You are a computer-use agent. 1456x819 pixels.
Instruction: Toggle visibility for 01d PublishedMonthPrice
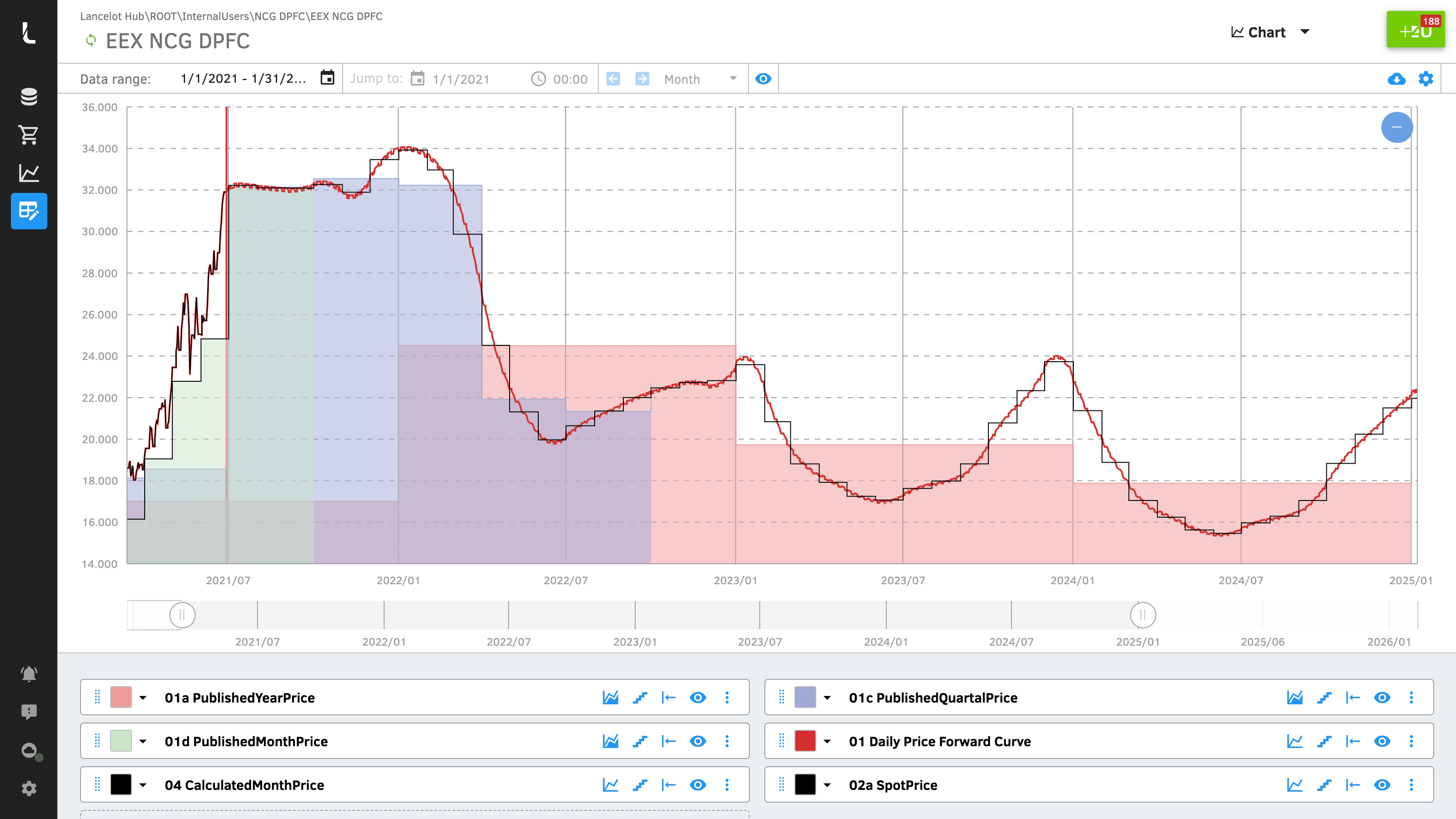click(x=698, y=741)
